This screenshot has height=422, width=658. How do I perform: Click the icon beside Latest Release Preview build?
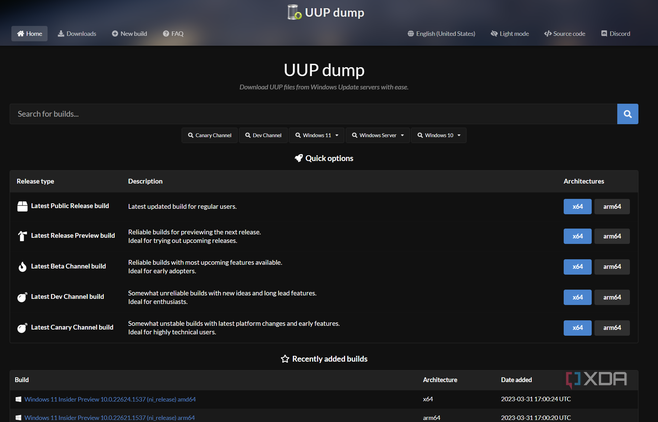(x=22, y=236)
